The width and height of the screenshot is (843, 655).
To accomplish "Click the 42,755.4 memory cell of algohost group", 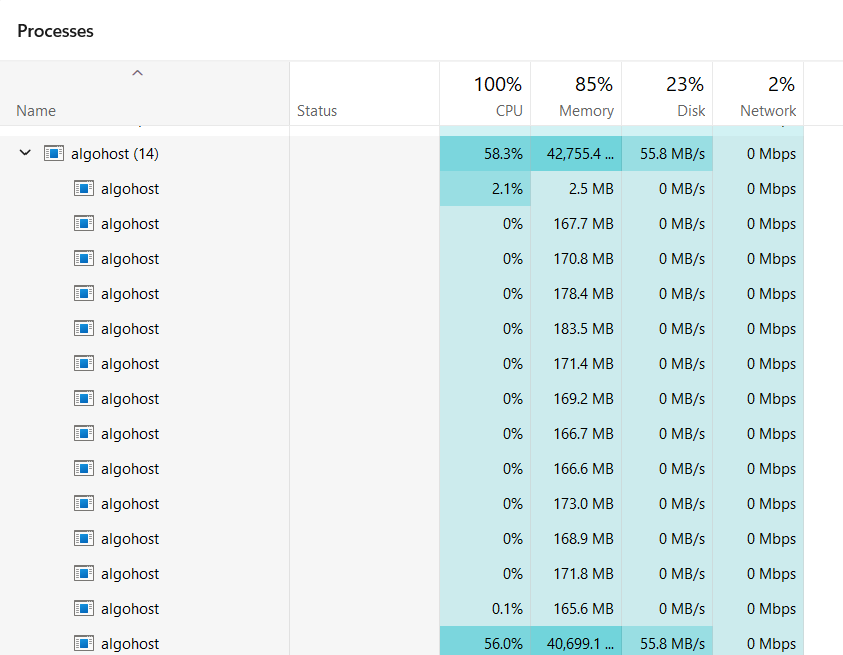I will pyautogui.click(x=576, y=154).
